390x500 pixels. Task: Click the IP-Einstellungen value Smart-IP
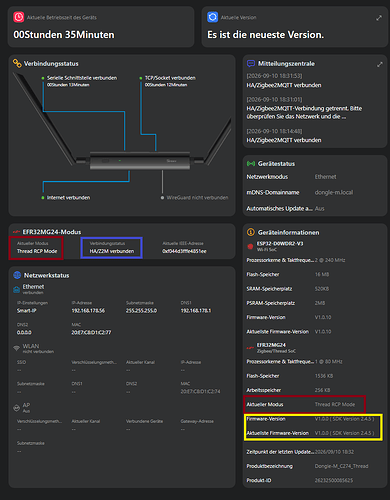click(27, 310)
